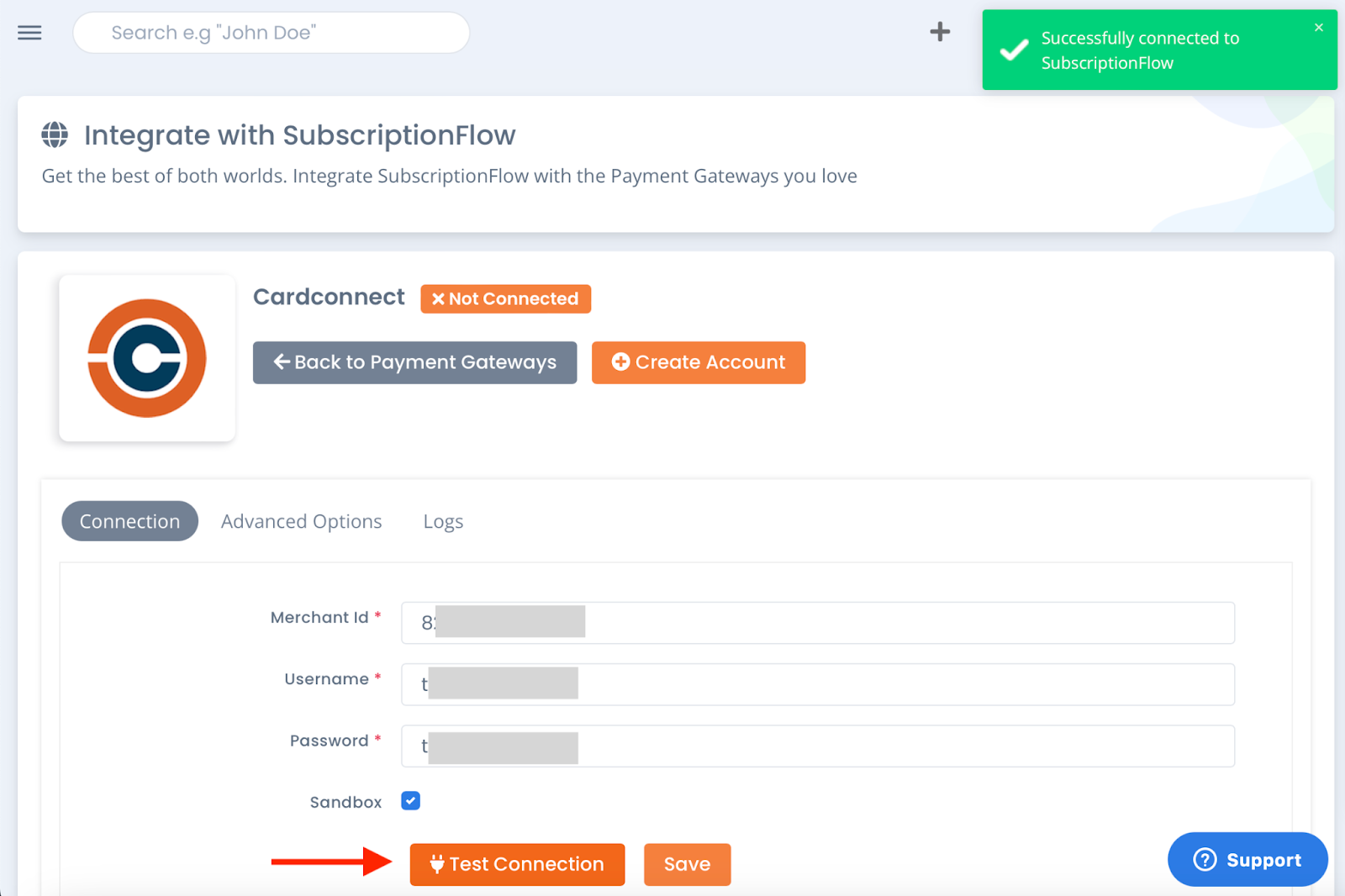Select the Connection tab
Image resolution: width=1345 pixels, height=896 pixels.
(129, 521)
